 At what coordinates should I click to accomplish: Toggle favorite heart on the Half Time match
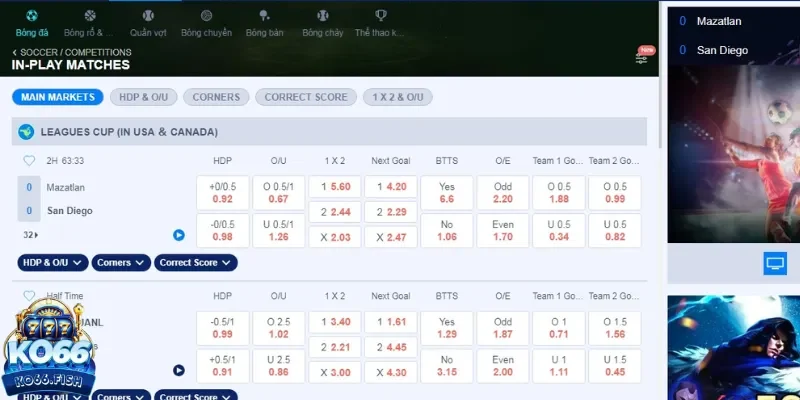[x=29, y=297]
